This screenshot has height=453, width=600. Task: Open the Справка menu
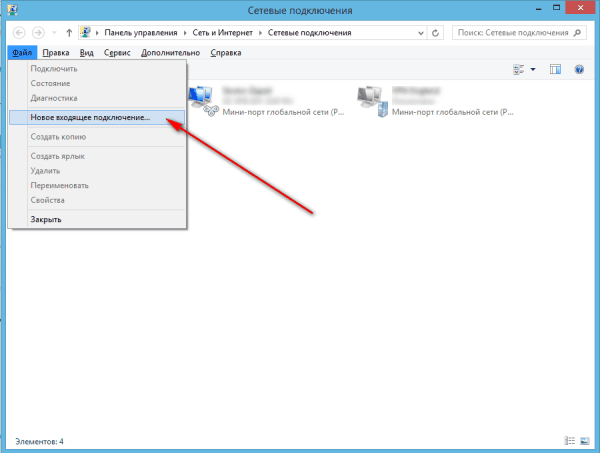pyautogui.click(x=226, y=53)
